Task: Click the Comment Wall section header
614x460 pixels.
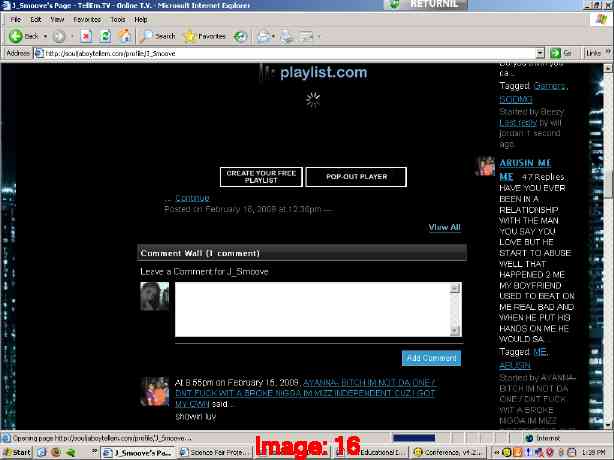Action: point(302,253)
